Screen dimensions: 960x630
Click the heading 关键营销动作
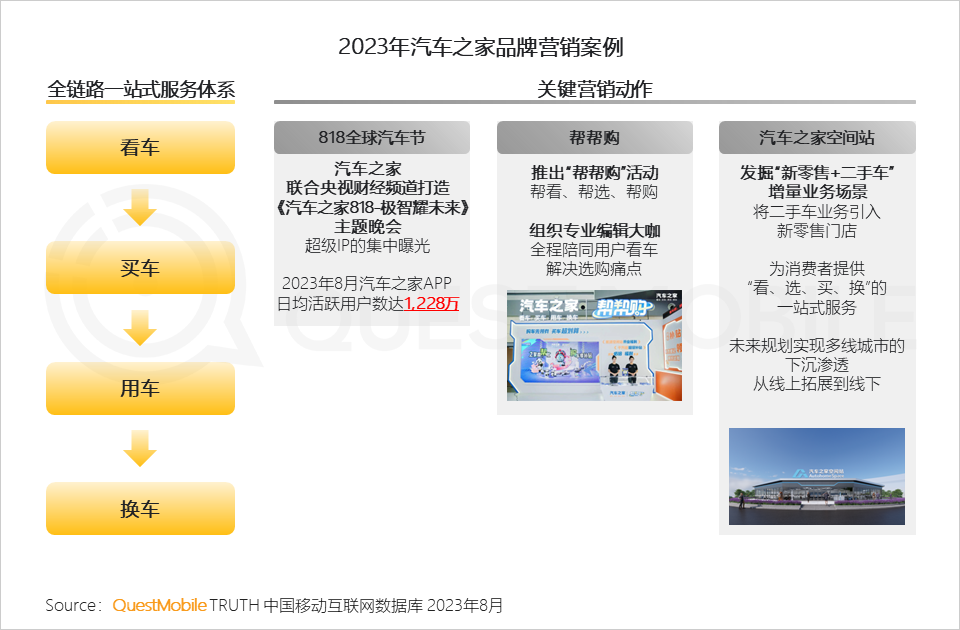pyautogui.click(x=594, y=89)
